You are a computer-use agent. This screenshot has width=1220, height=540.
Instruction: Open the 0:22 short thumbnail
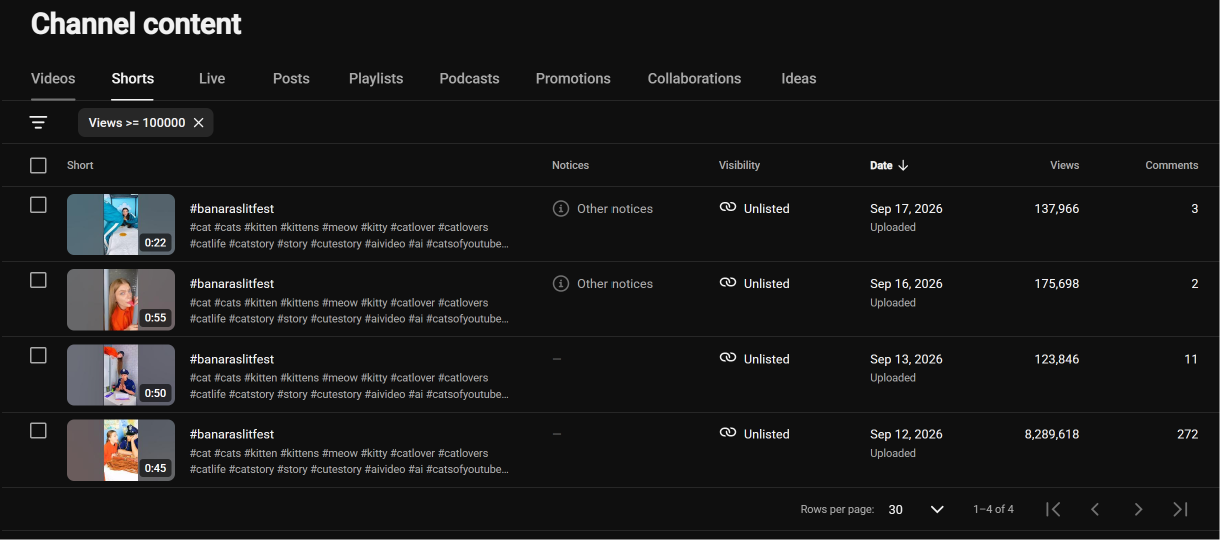pos(121,224)
